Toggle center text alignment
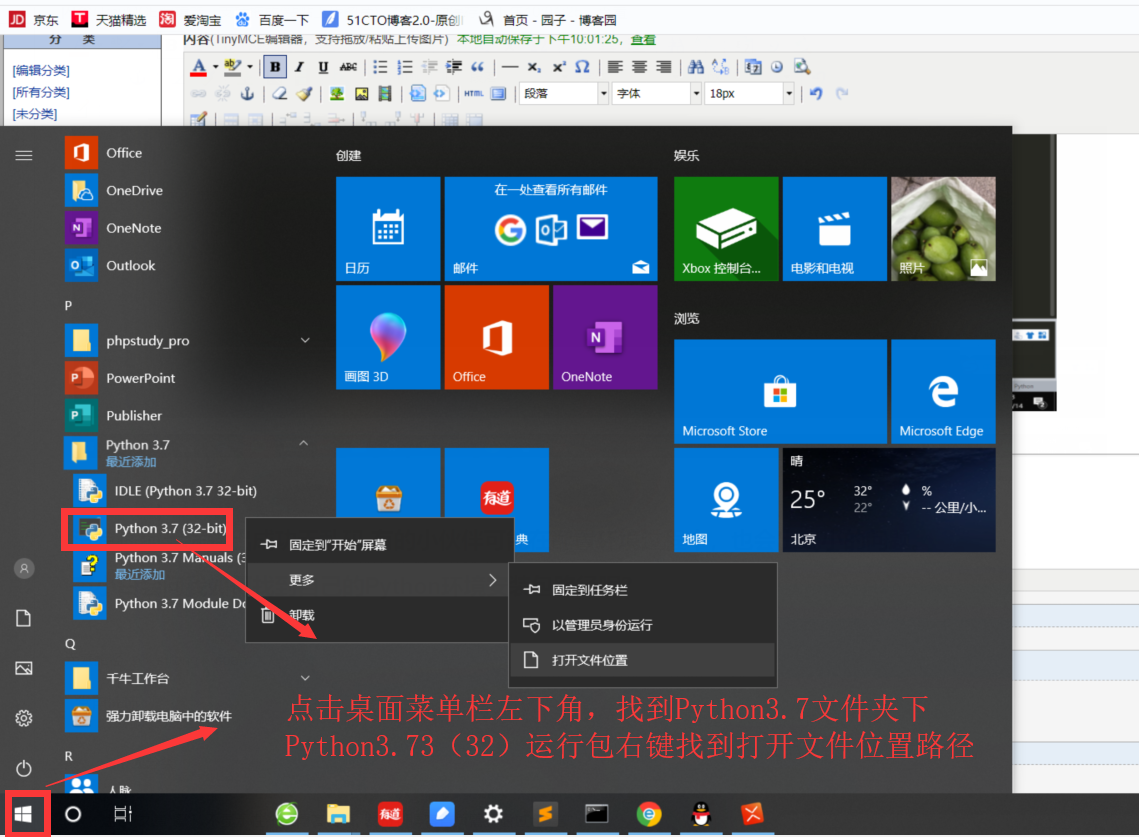 click(x=639, y=67)
